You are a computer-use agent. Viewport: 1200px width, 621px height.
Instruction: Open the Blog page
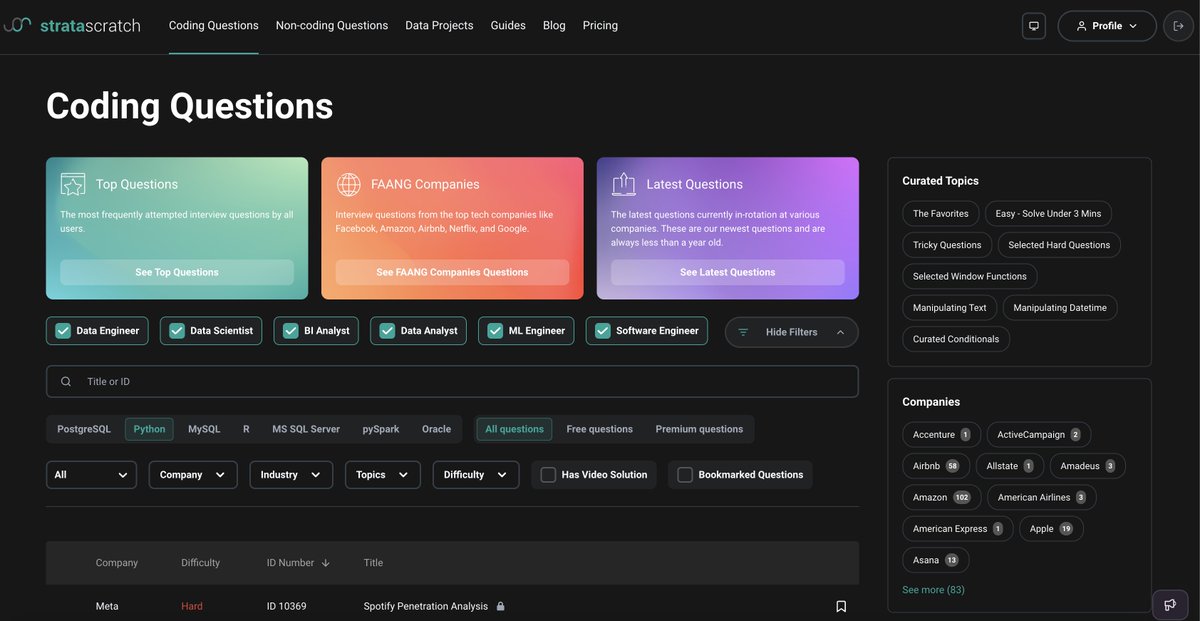click(554, 26)
